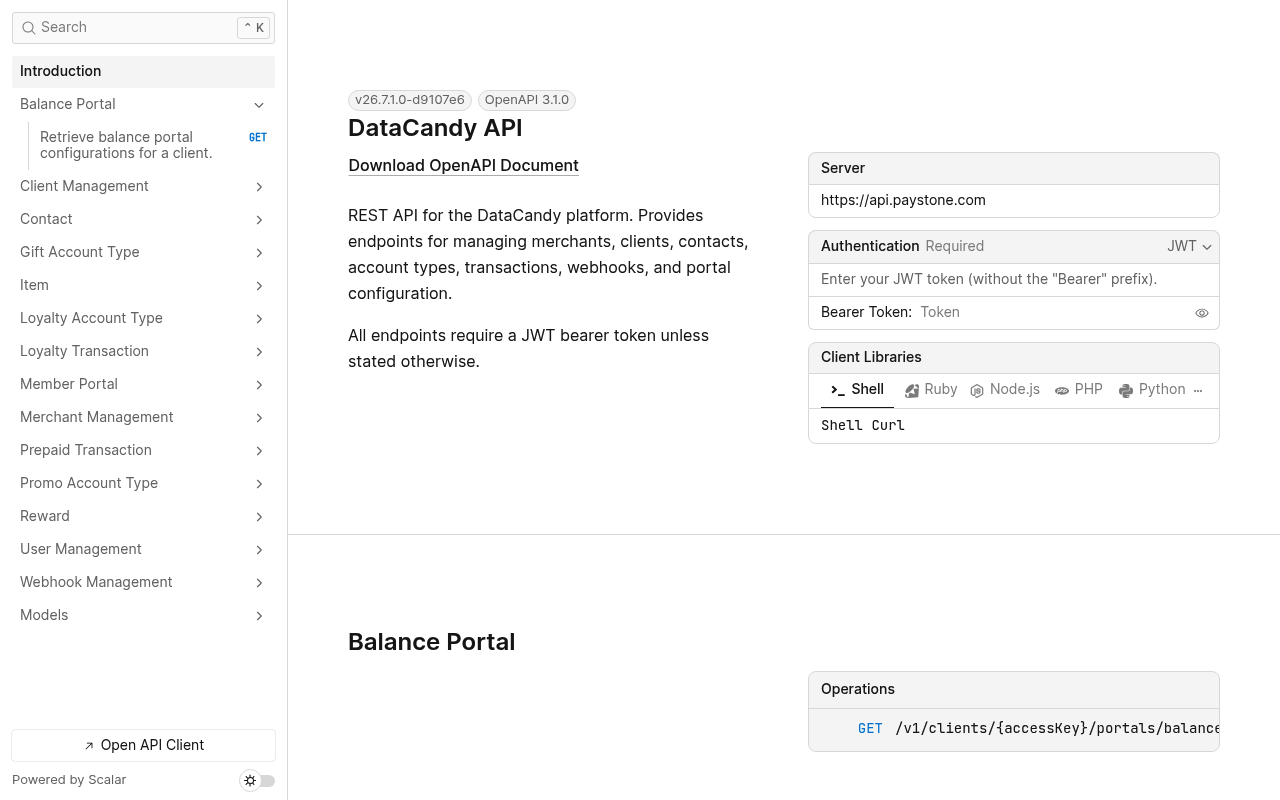Expand the Contact section chevron
The height and width of the screenshot is (800, 1280).
pos(259,220)
